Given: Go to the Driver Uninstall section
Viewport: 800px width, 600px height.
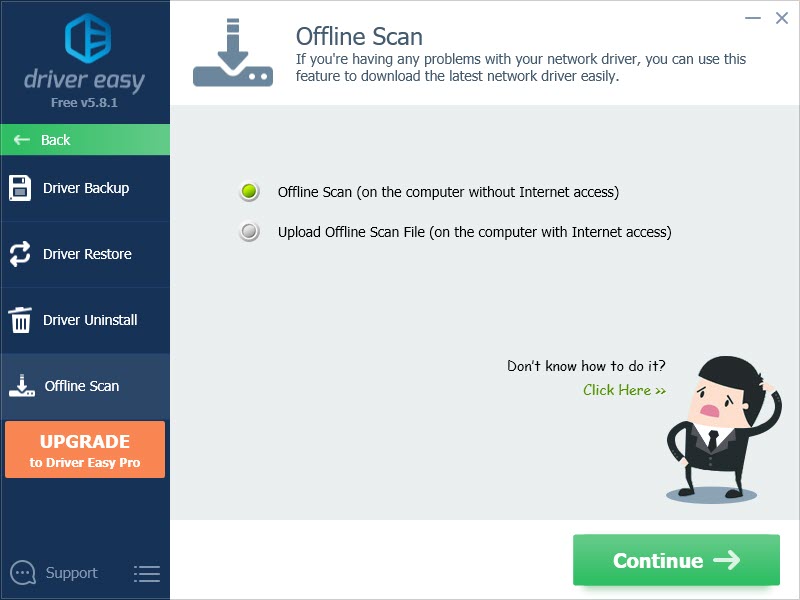Looking at the screenshot, I should (x=85, y=320).
